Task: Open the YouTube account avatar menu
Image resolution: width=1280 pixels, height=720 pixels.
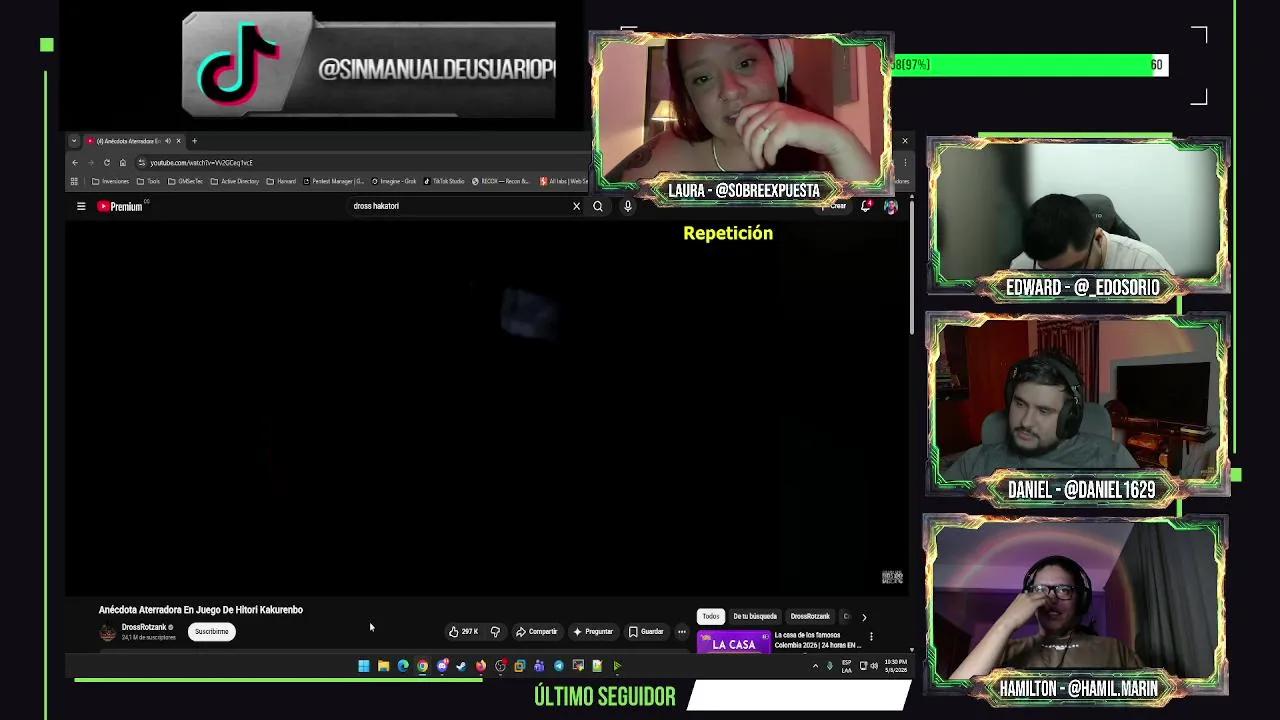Action: (x=890, y=206)
